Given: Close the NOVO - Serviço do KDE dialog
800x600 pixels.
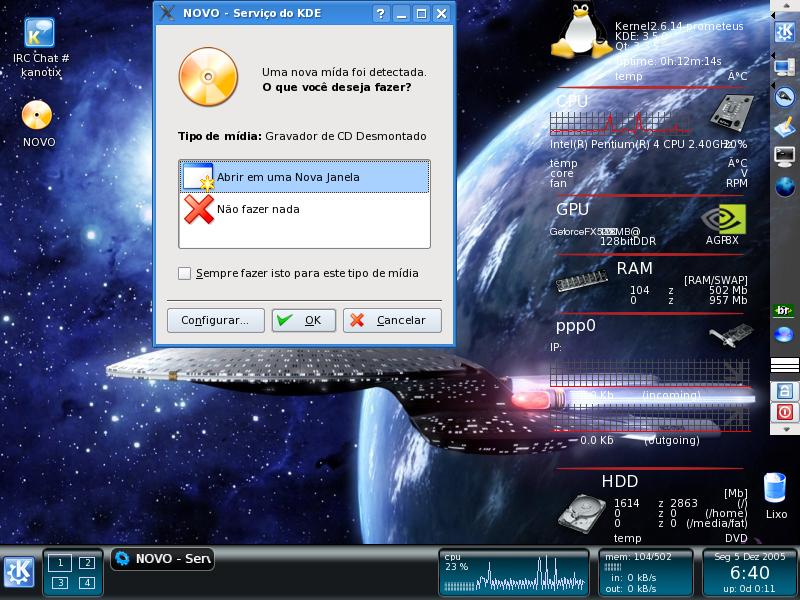Looking at the screenshot, I should (441, 14).
